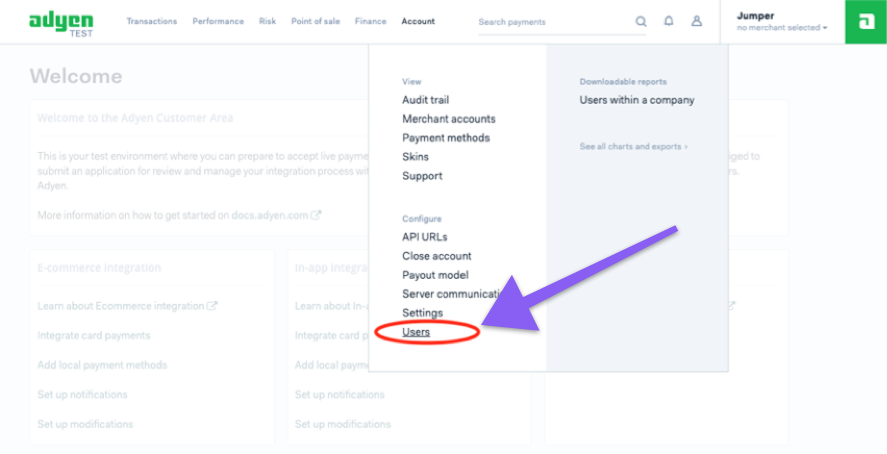Open Users under Configure

click(x=416, y=332)
